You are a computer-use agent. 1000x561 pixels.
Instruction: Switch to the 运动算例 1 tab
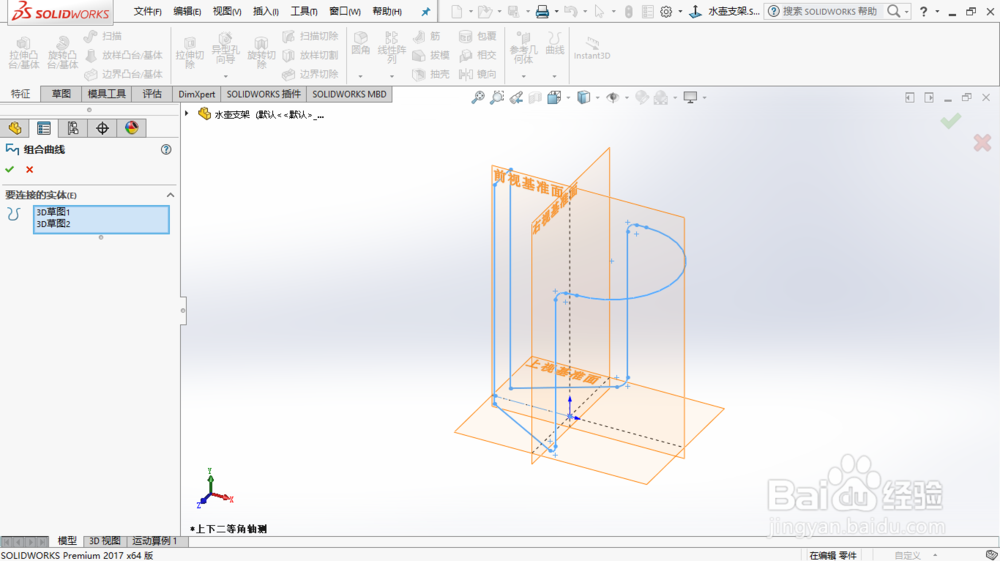(x=155, y=541)
